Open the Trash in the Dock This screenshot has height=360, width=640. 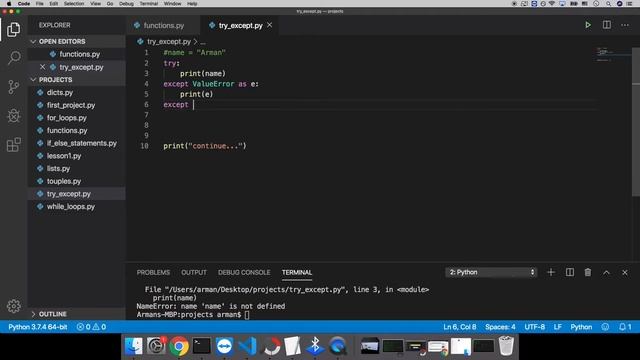[x=506, y=346]
